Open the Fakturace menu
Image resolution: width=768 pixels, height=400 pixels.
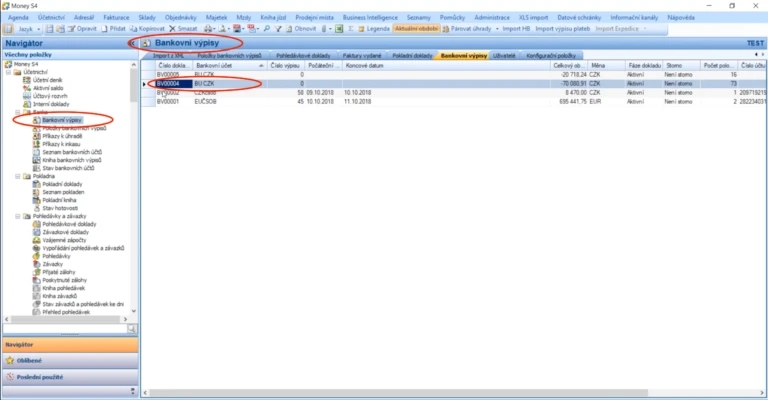tap(116, 18)
